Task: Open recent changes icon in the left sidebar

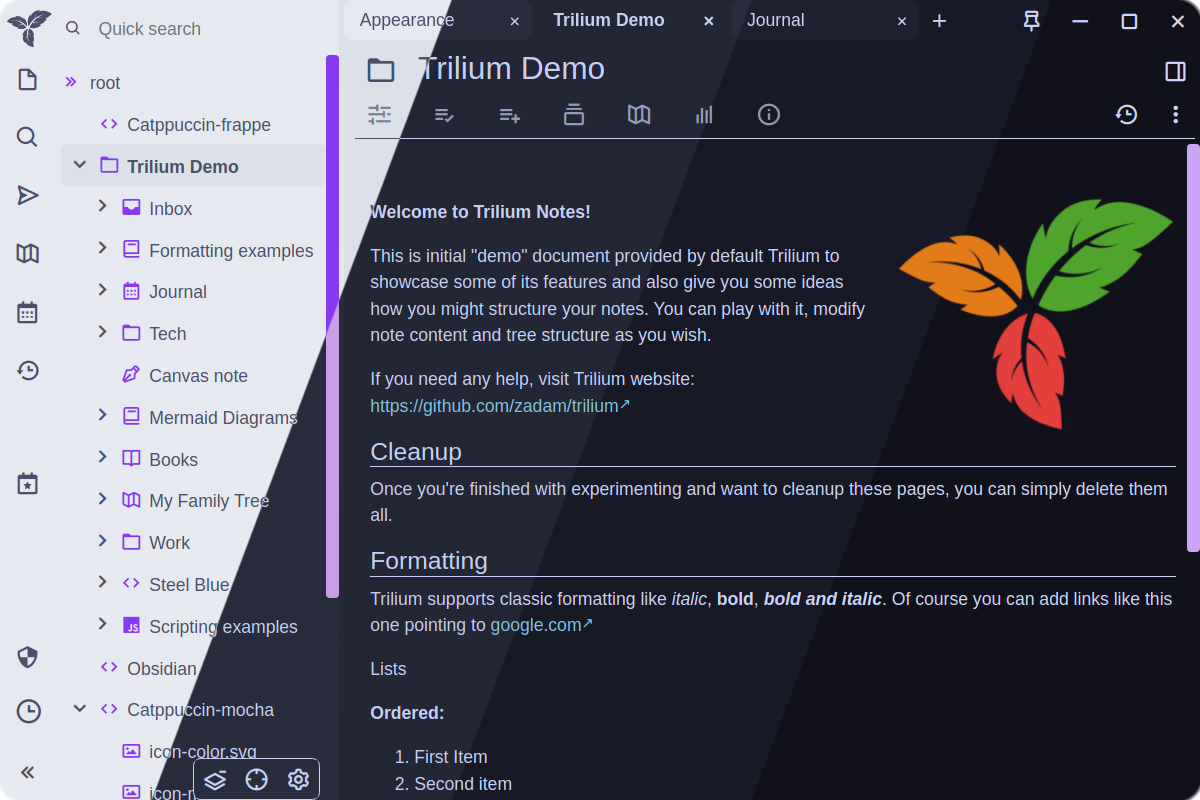Action: (28, 371)
